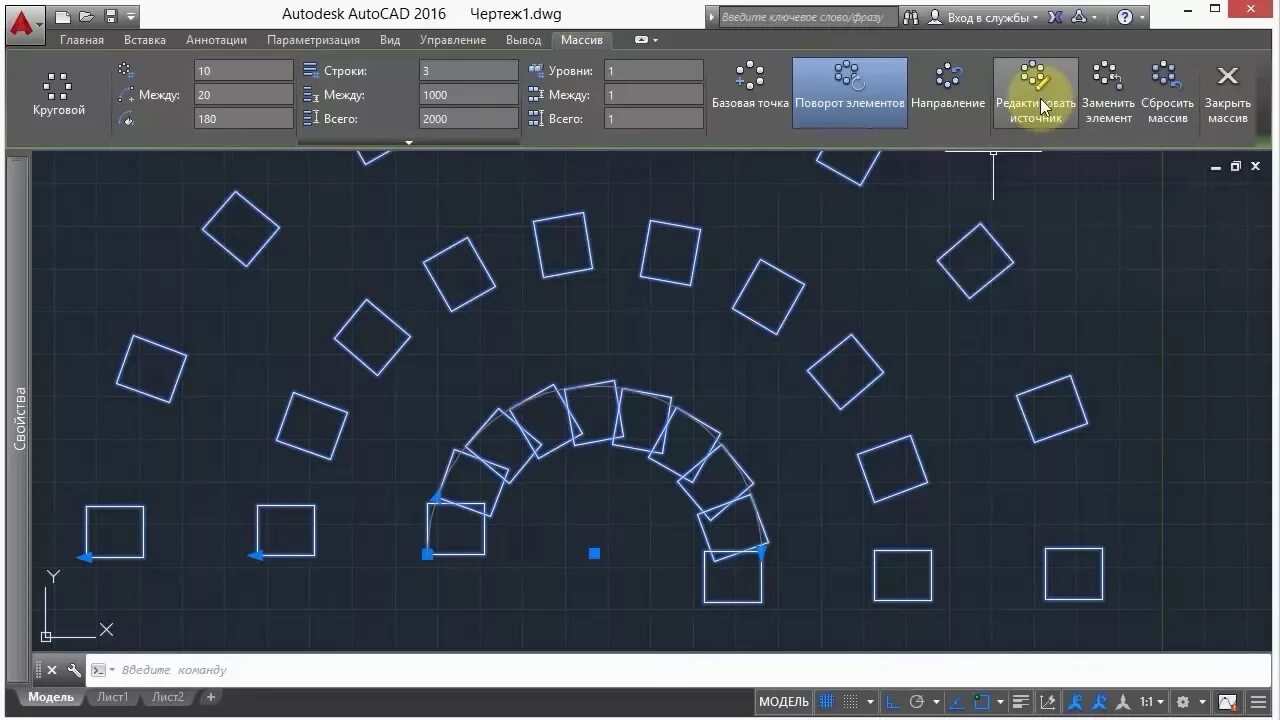Switch to the Управление tab
The height and width of the screenshot is (720, 1280).
click(x=453, y=40)
